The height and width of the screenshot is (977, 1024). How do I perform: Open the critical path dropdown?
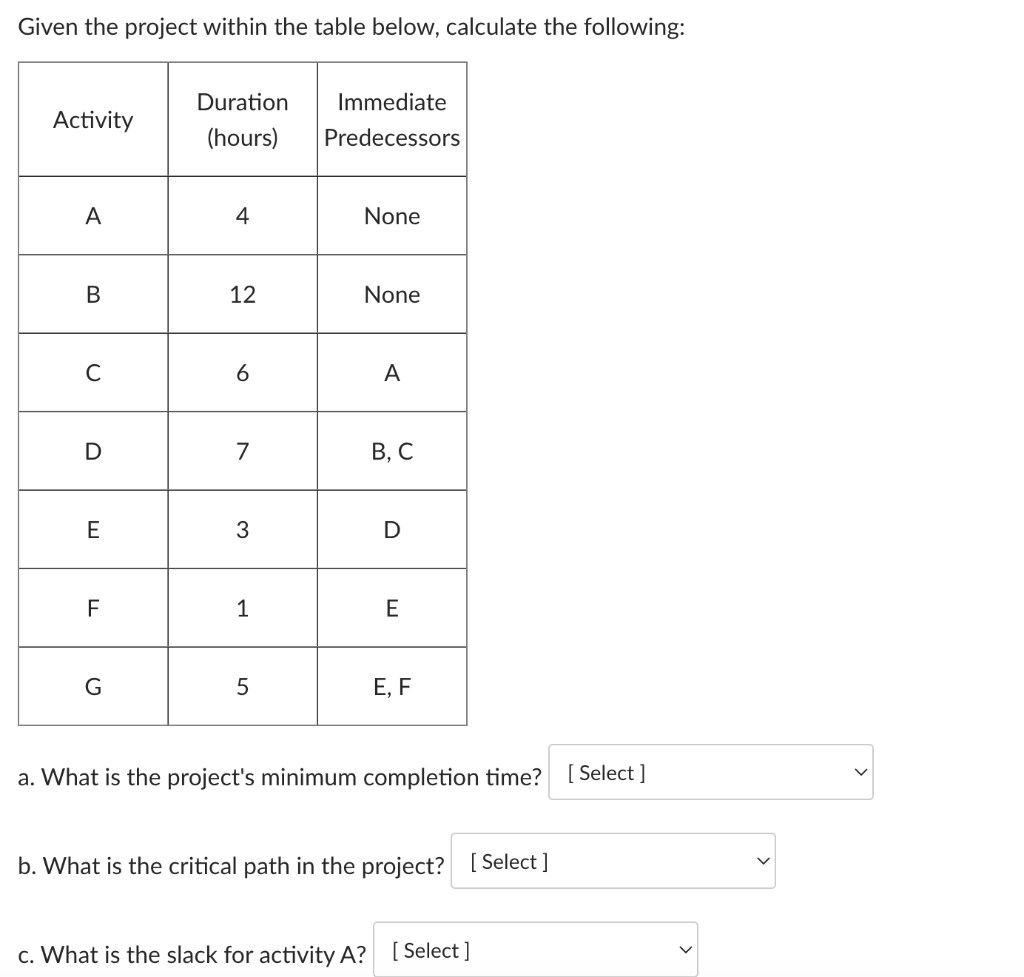(x=613, y=860)
